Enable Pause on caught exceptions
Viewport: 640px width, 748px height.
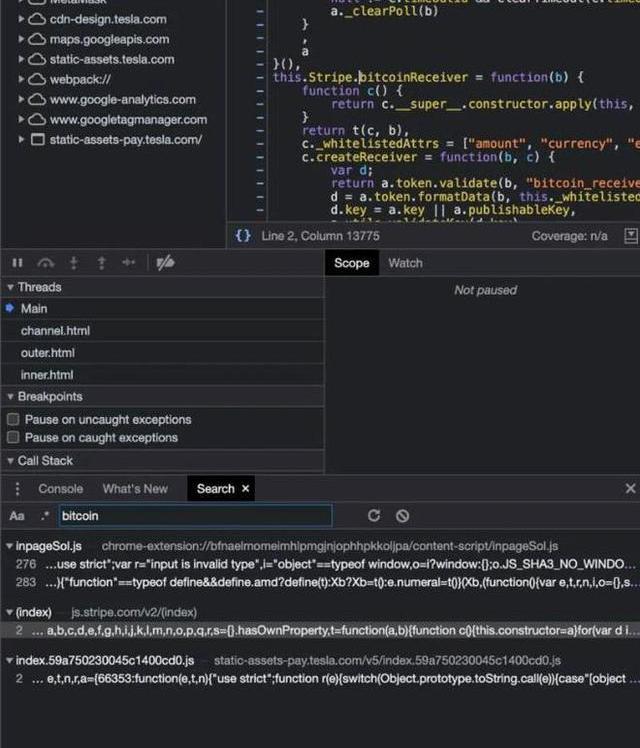click(x=14, y=438)
